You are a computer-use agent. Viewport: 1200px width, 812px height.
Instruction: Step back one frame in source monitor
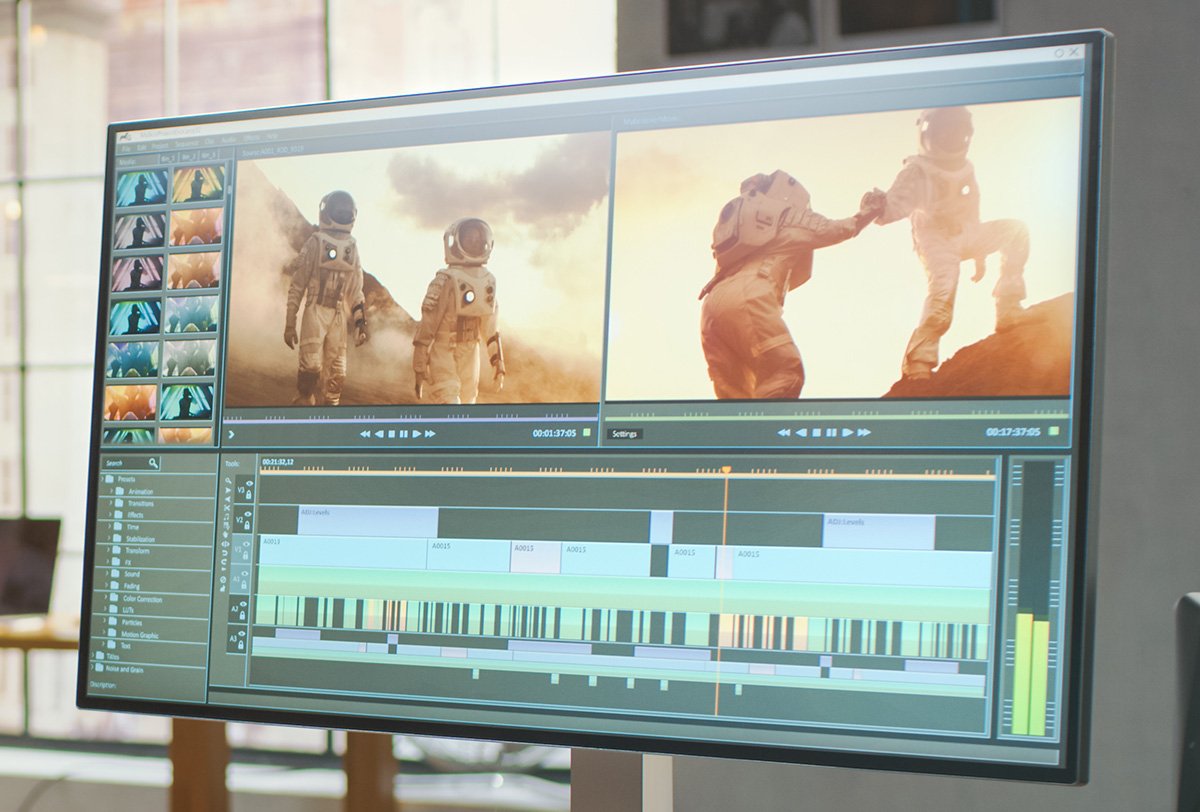379,433
